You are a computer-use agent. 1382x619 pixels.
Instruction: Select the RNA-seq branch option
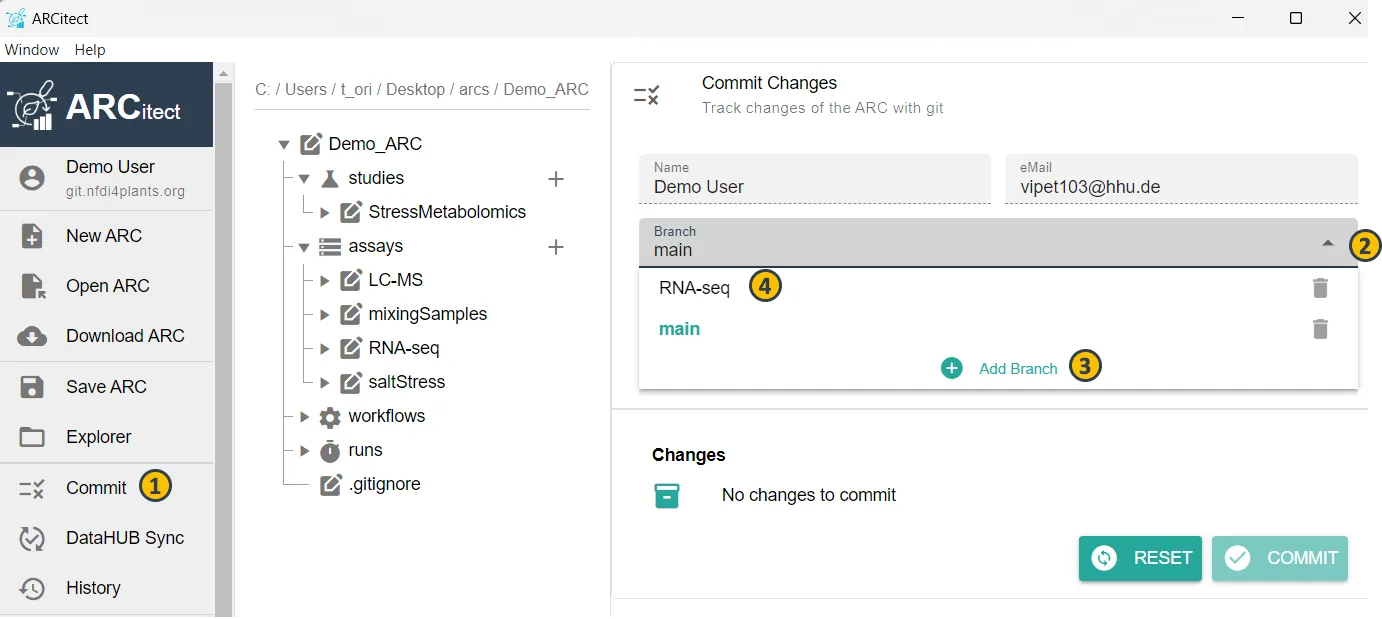[x=694, y=288]
